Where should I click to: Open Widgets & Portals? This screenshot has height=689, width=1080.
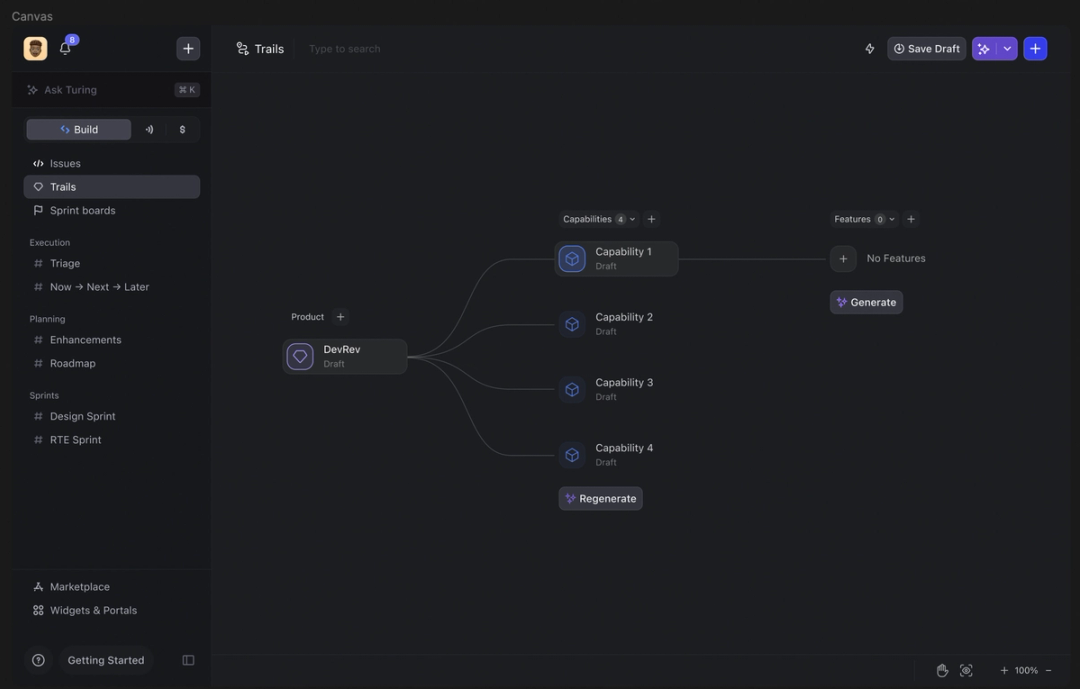pos(112,610)
